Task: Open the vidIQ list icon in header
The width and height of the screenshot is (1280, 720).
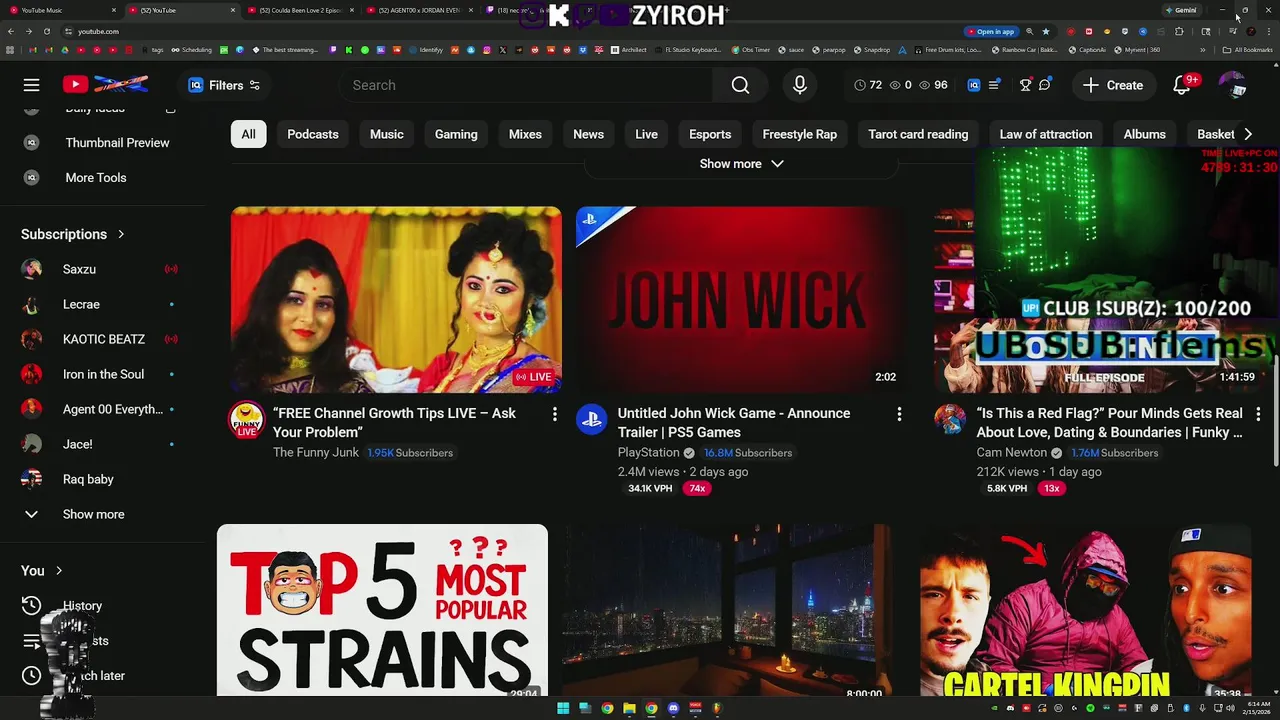Action: [x=994, y=85]
